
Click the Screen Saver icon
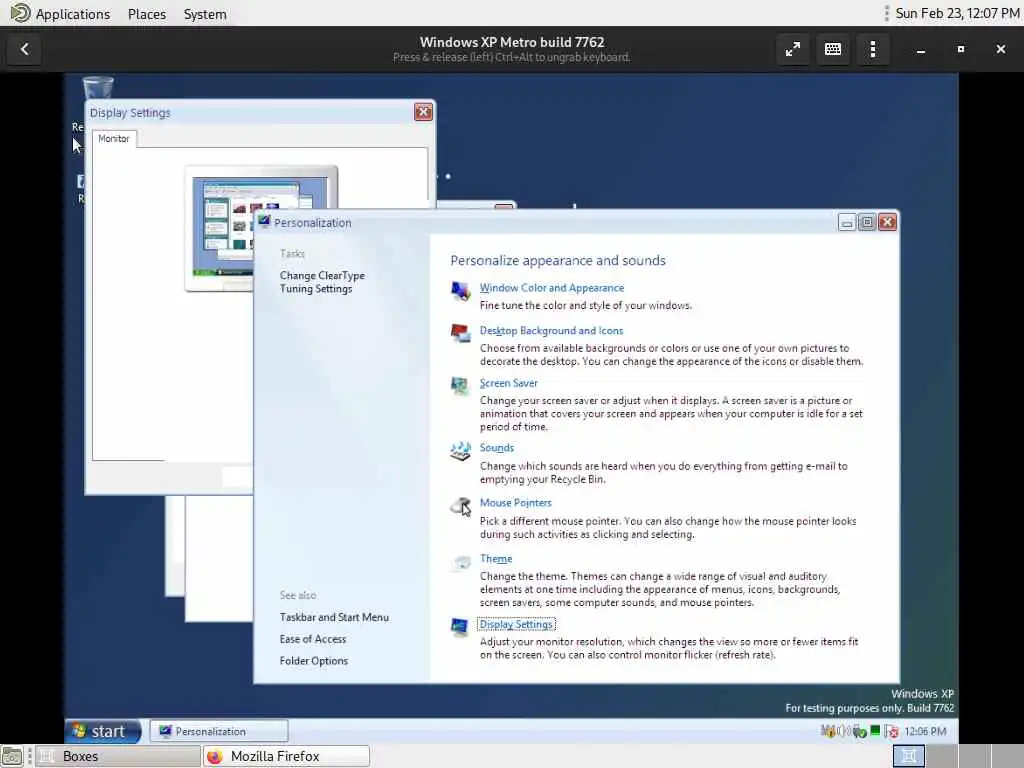pyautogui.click(x=460, y=386)
